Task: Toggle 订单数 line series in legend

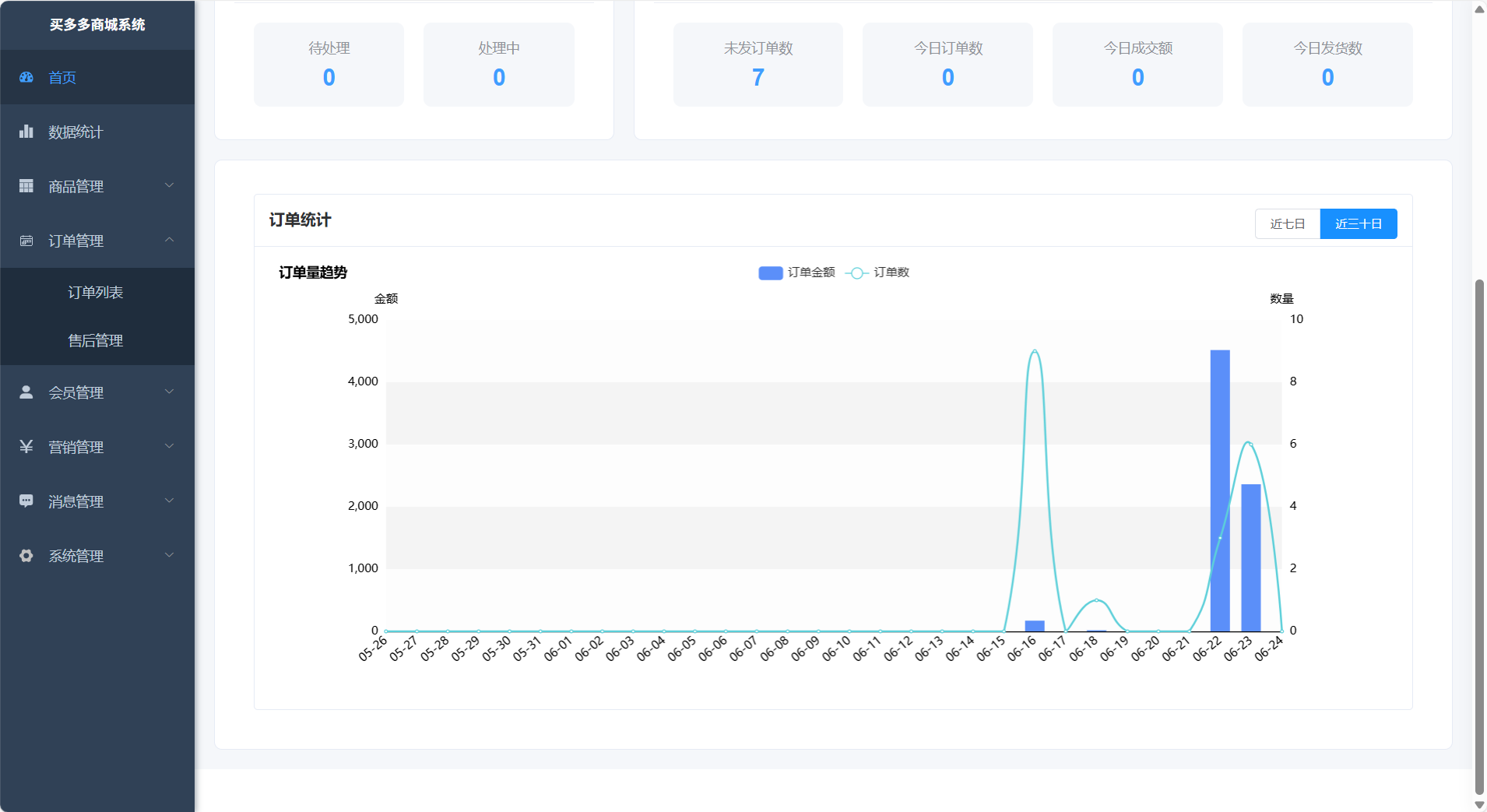Action: 877,272
